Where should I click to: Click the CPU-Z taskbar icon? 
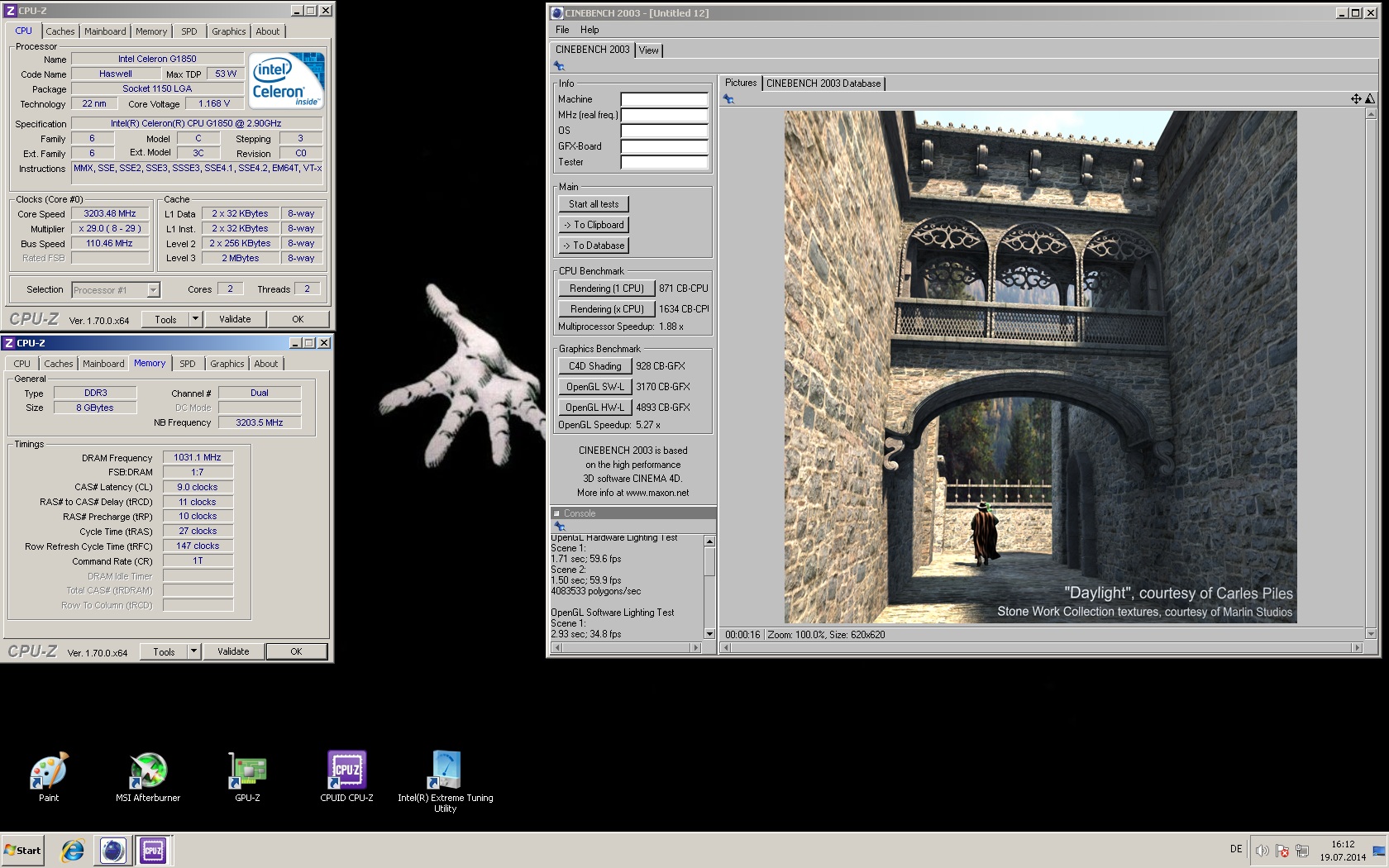(153, 850)
